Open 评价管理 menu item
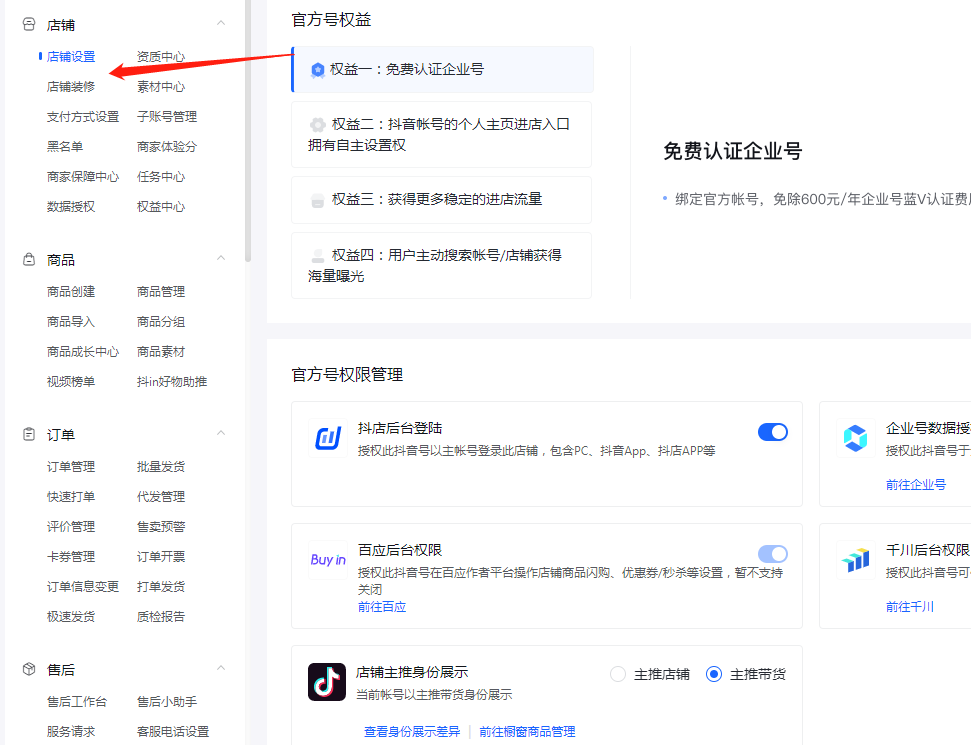Image resolution: width=971 pixels, height=745 pixels. point(71,526)
